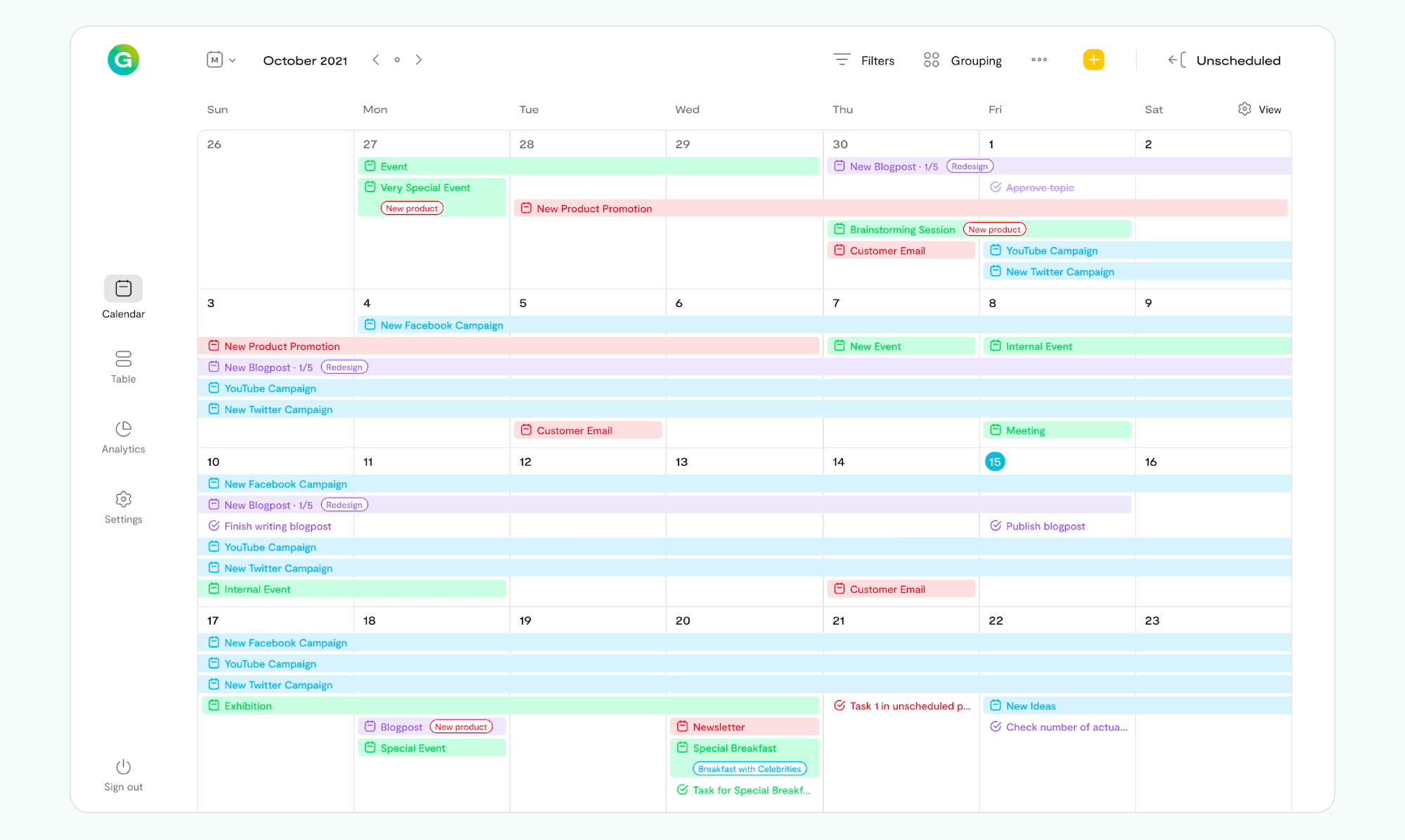Click the Grouping icon in toolbar
Screen dimensions: 1405x840
pos(931,60)
